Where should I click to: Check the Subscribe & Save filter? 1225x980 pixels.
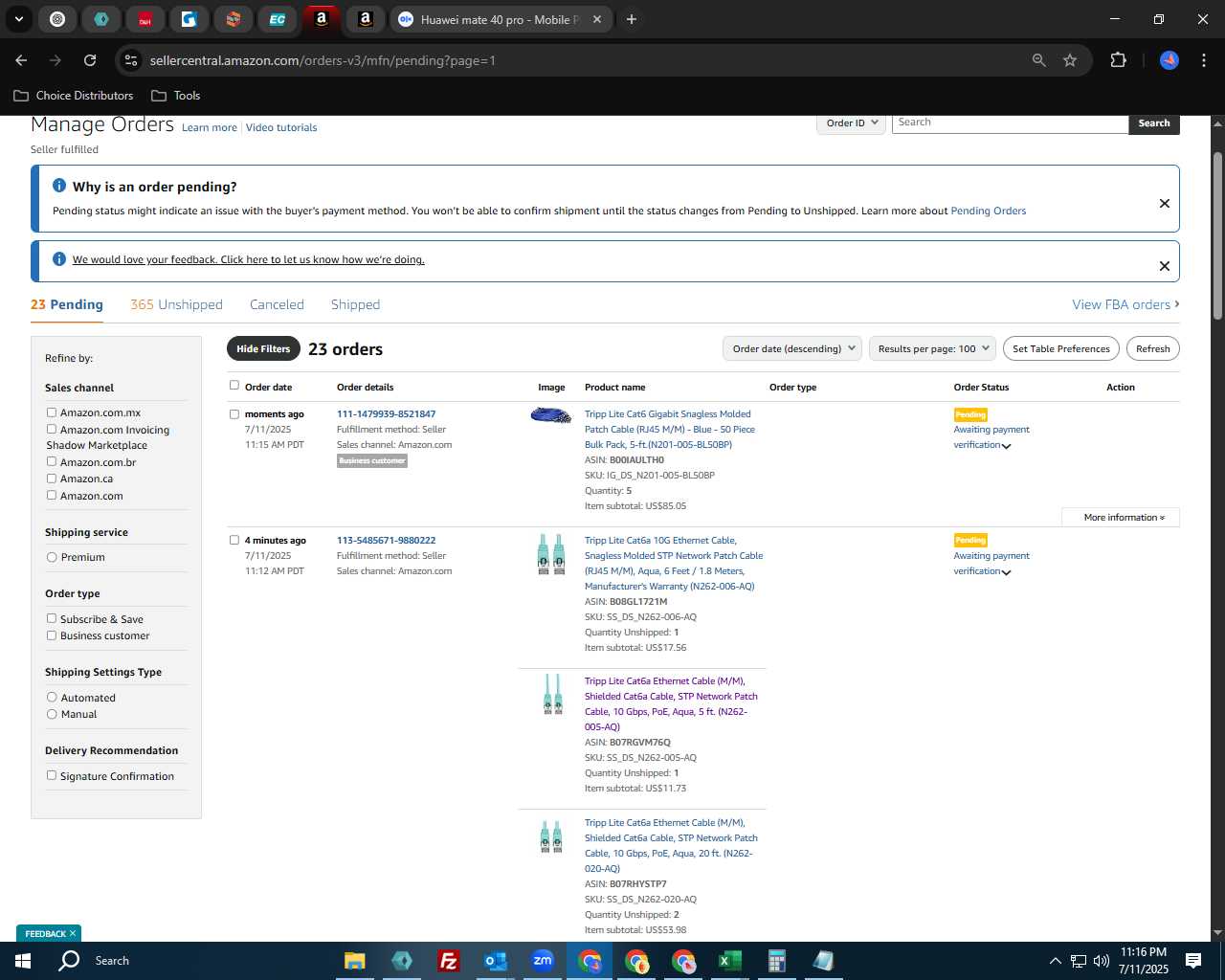pos(52,618)
